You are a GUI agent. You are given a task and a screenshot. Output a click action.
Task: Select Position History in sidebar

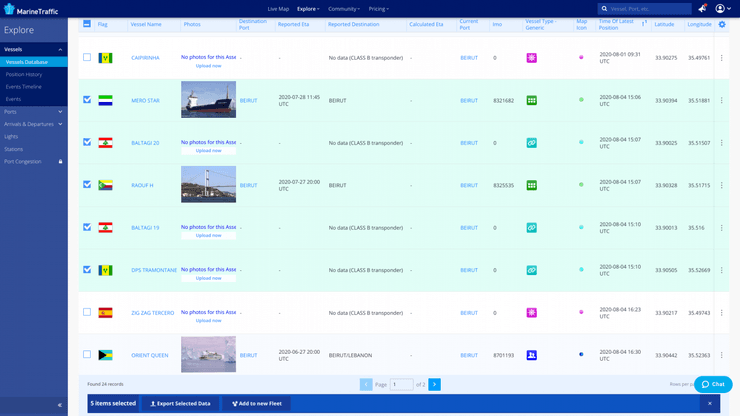tap(24, 74)
